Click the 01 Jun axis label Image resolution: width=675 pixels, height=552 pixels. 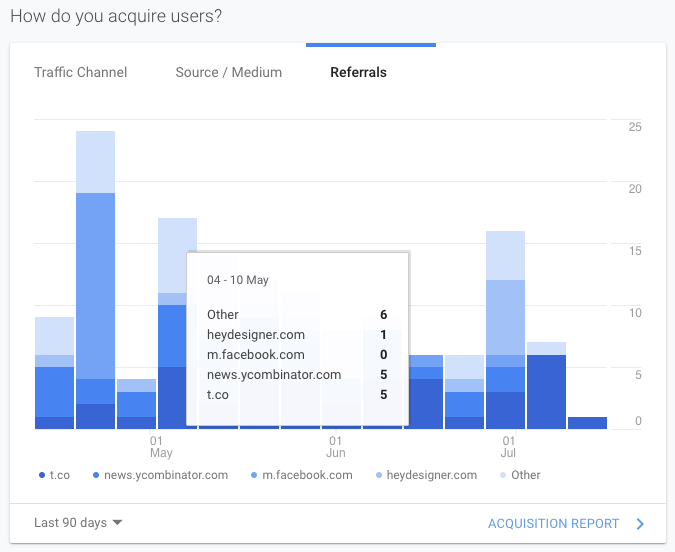(335, 447)
